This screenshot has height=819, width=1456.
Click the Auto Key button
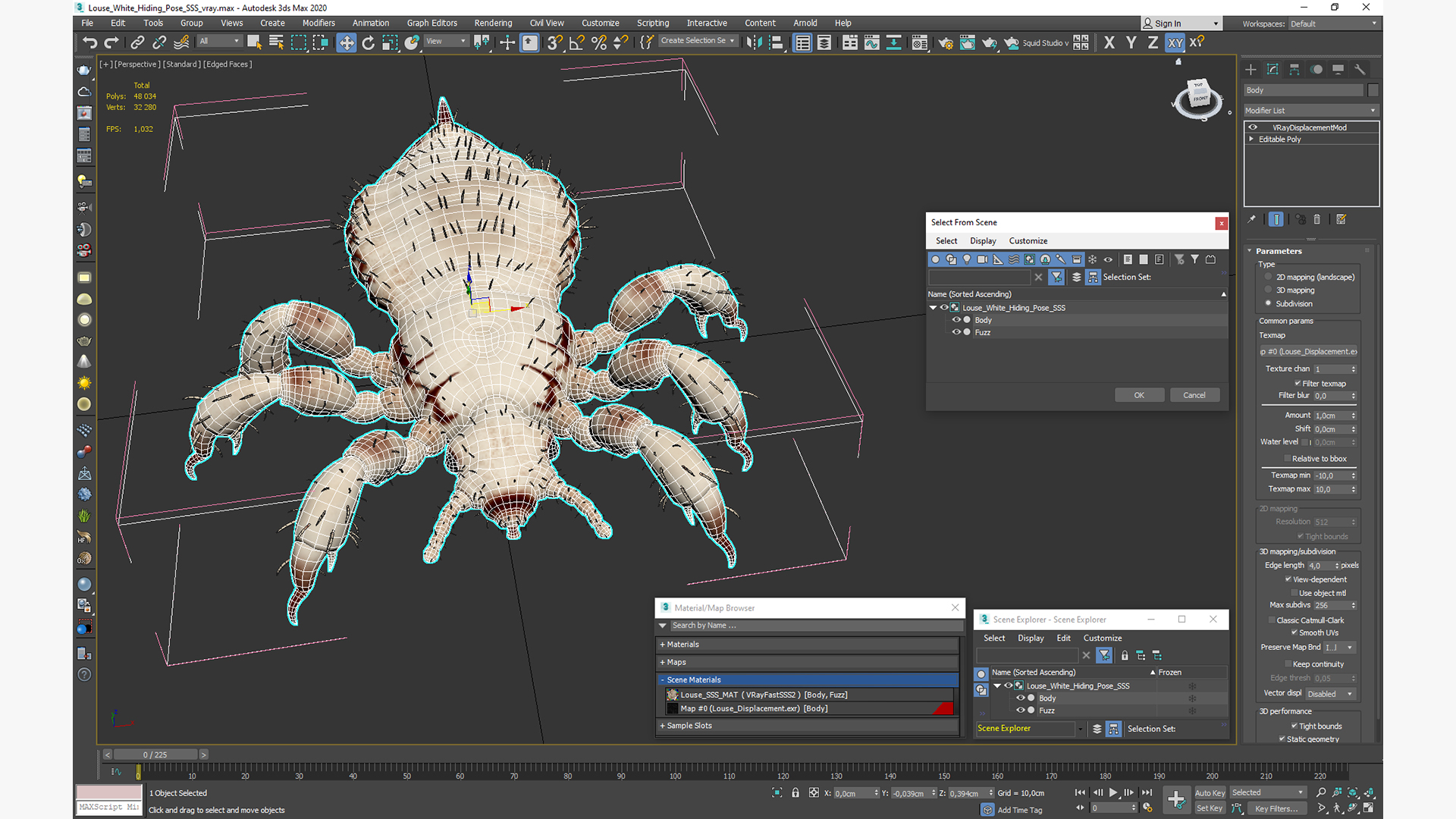[x=1210, y=793]
